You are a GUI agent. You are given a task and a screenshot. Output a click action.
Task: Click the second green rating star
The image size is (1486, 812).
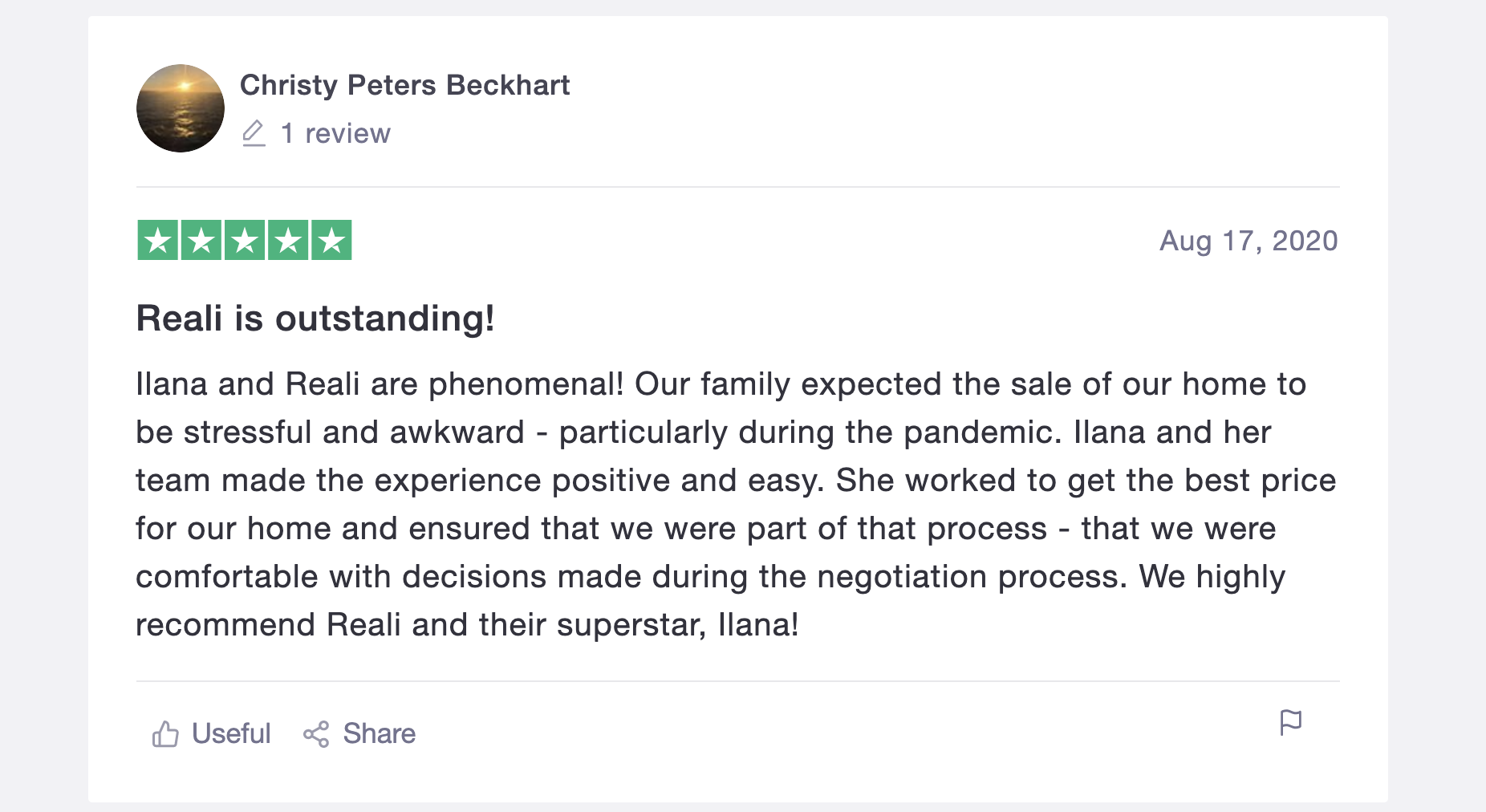[201, 240]
